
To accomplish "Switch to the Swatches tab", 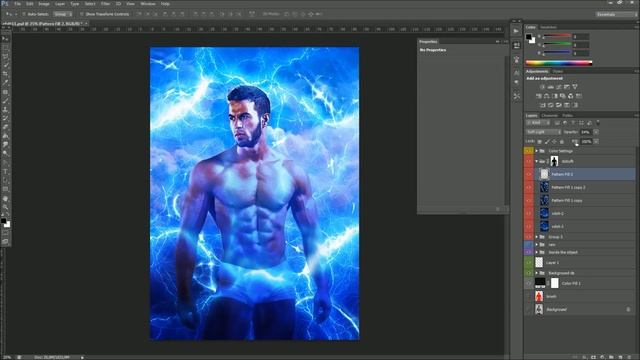I will click(548, 27).
